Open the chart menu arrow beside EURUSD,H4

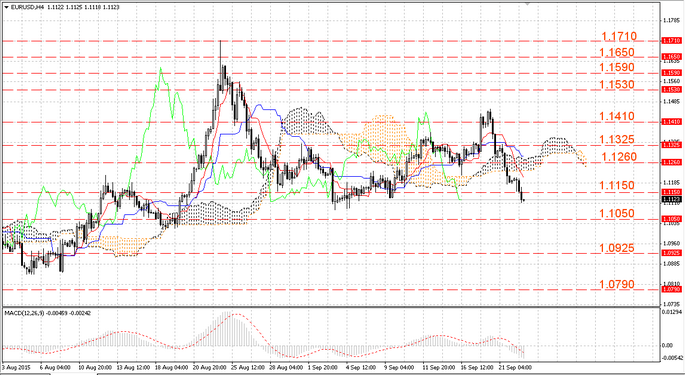coord(6,7)
